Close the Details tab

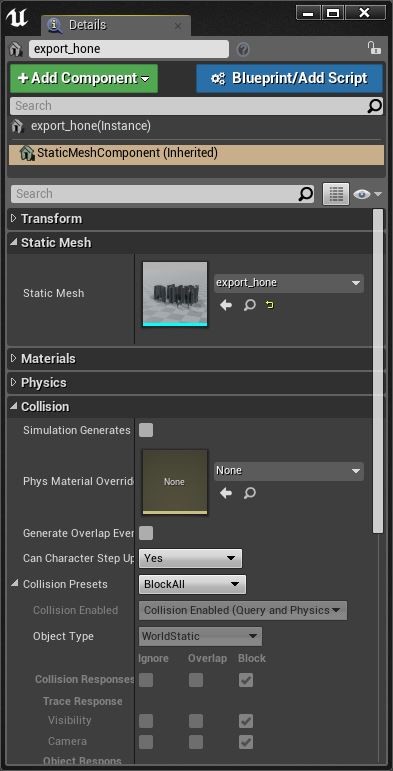pos(178,26)
